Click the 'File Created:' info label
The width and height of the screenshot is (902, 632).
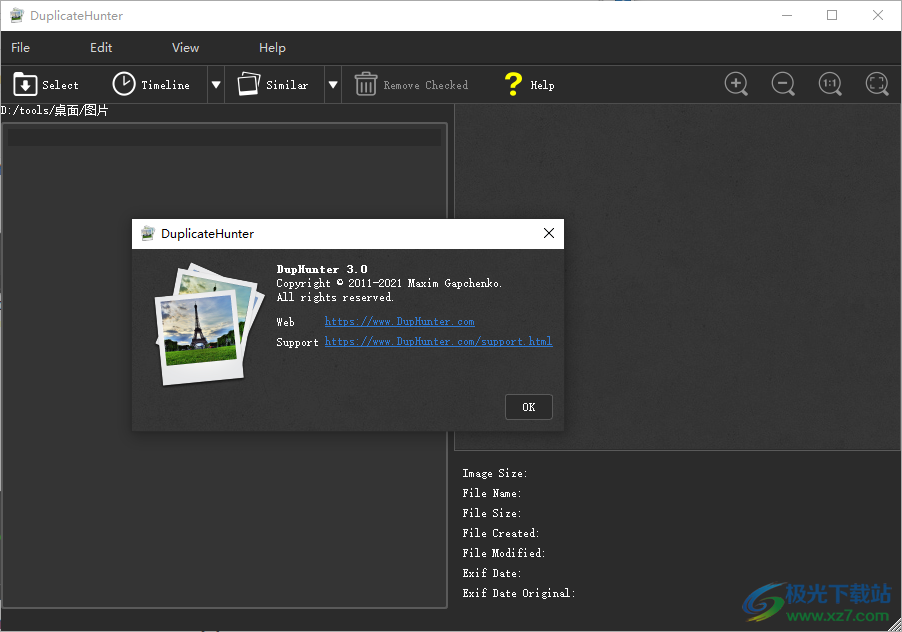point(500,533)
